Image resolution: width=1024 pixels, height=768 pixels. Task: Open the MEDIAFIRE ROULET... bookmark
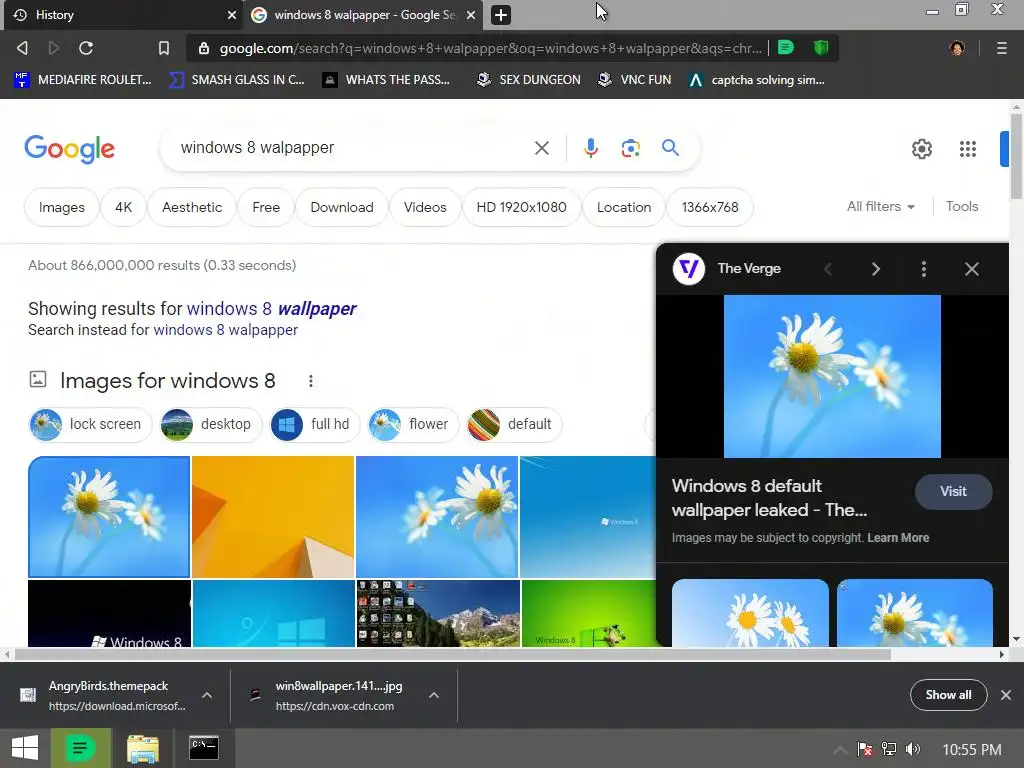coord(83,80)
